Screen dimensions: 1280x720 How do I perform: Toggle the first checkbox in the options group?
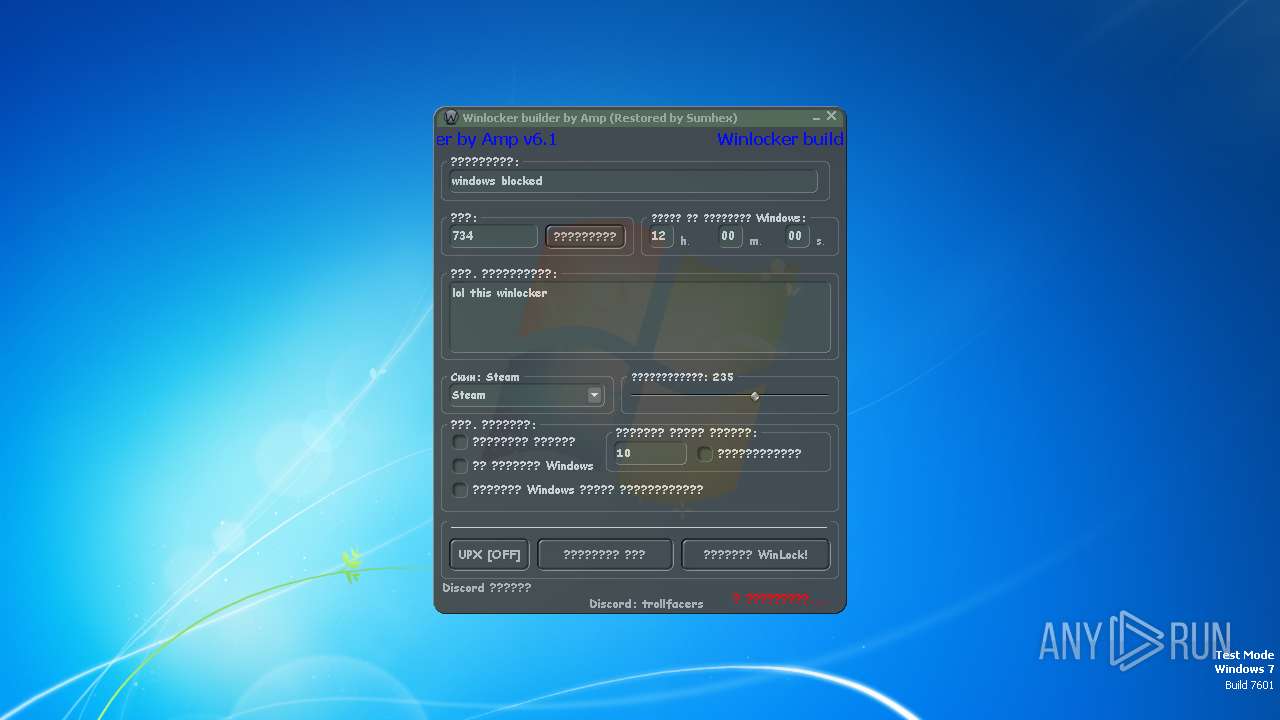(460, 441)
